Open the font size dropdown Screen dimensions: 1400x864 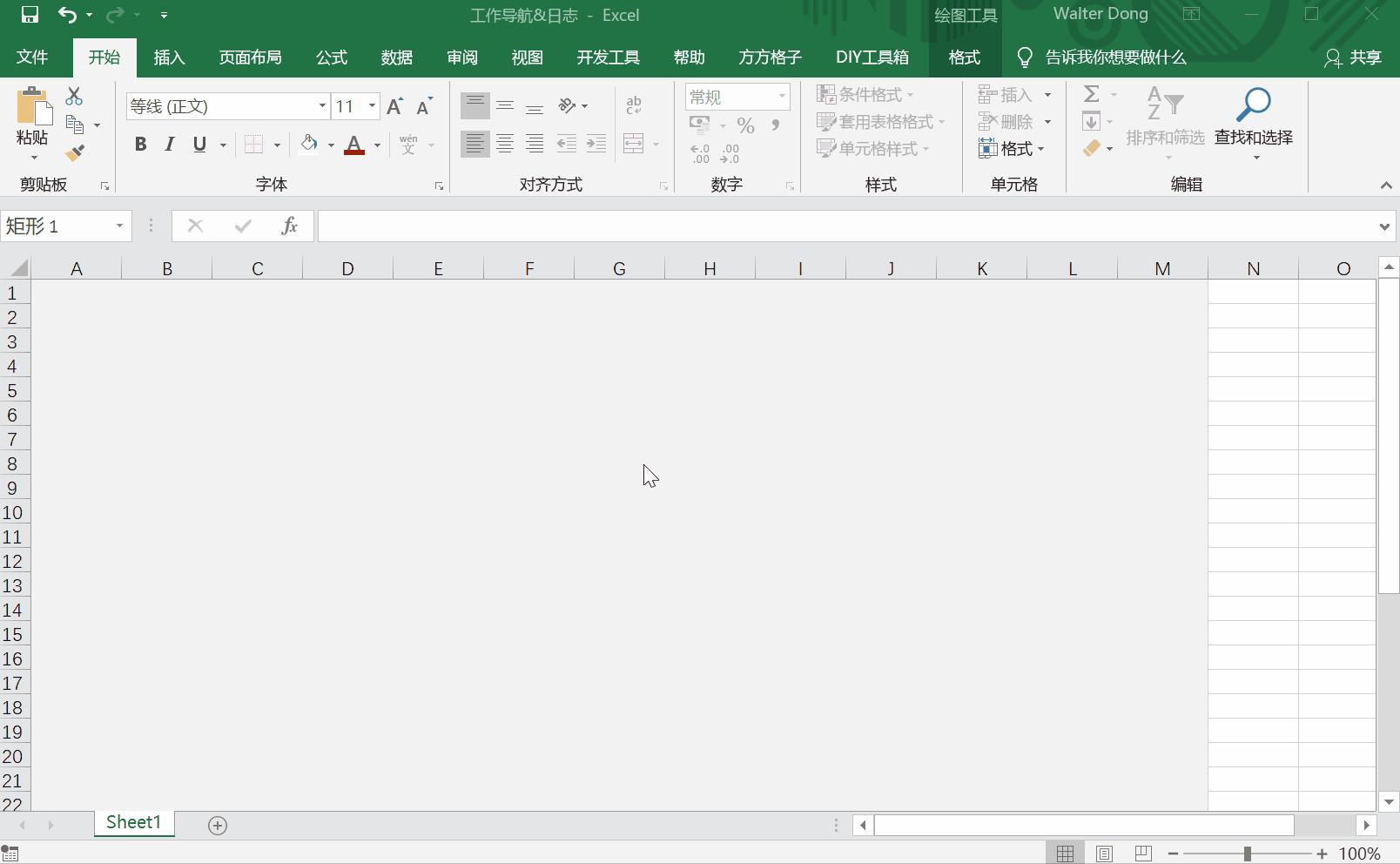pos(372,105)
